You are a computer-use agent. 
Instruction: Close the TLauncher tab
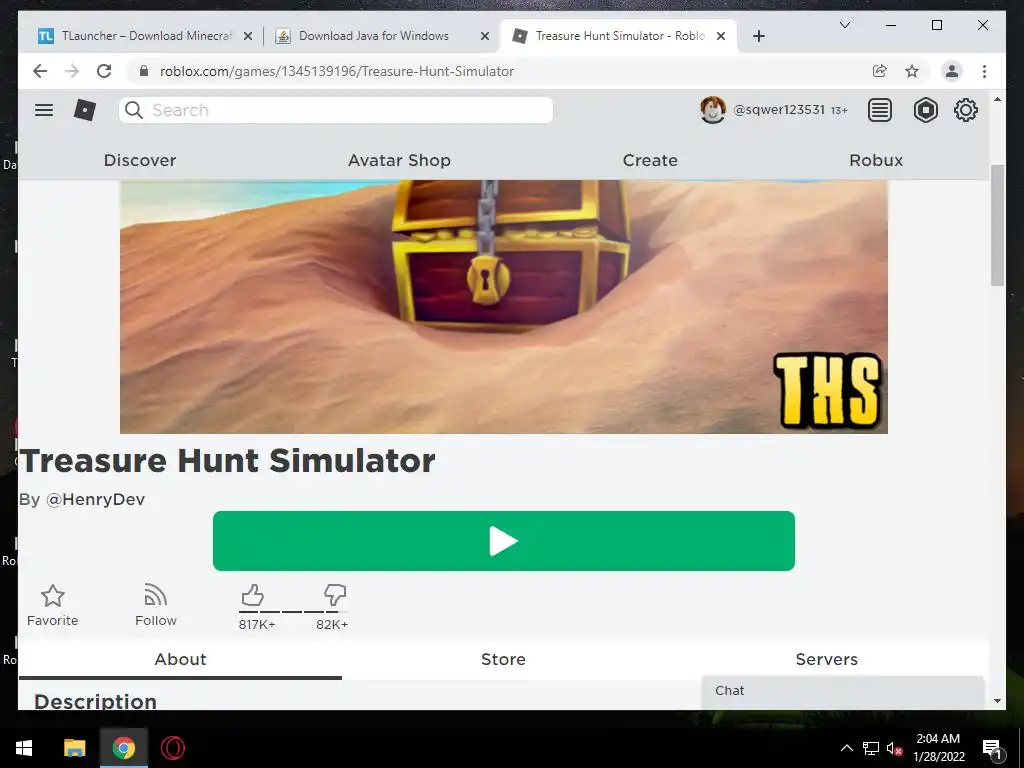248,36
